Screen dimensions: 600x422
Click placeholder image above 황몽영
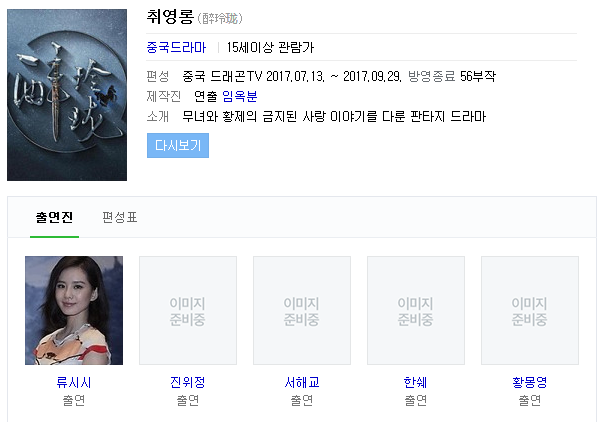[530, 310]
